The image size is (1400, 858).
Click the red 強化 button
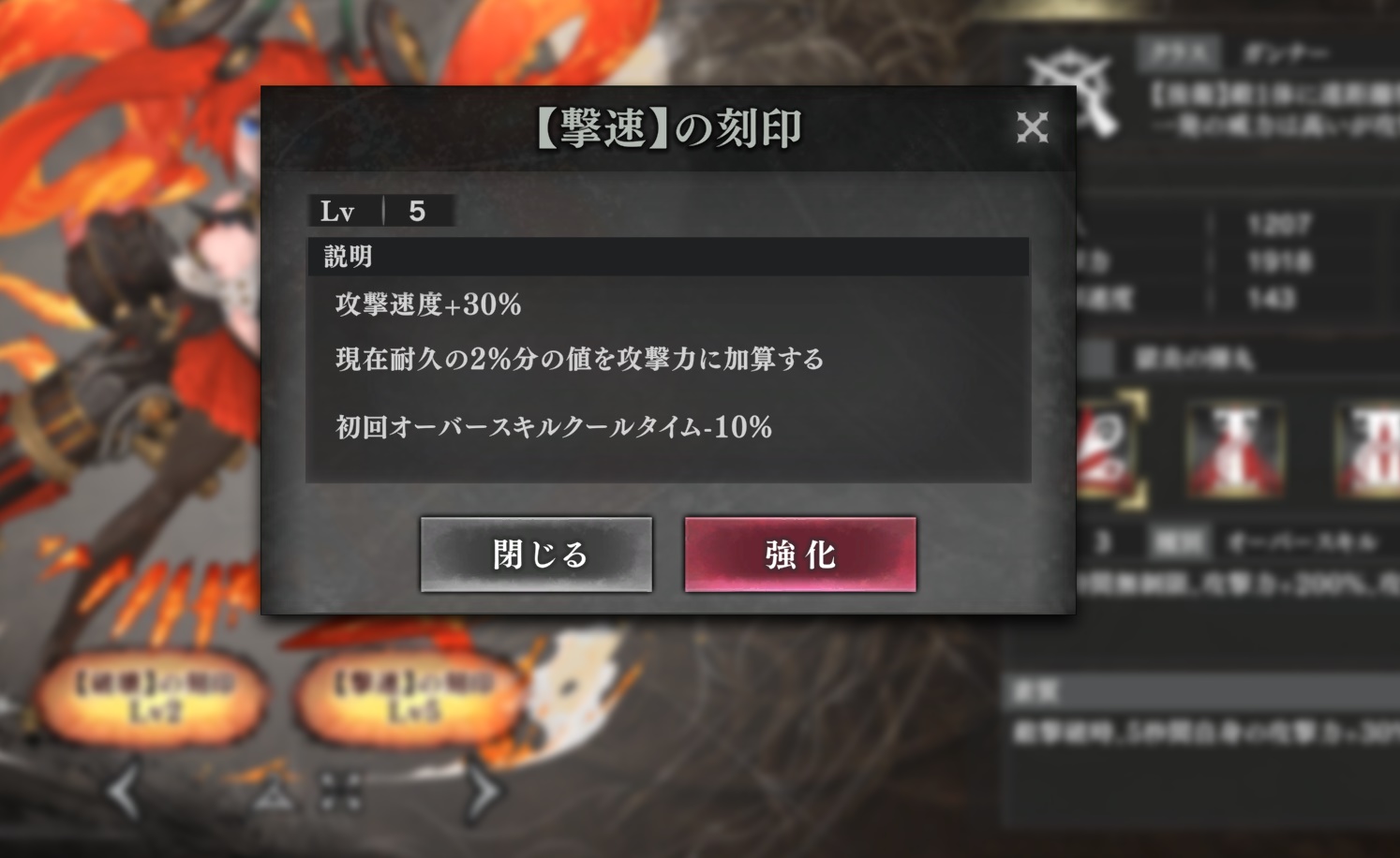(x=800, y=555)
